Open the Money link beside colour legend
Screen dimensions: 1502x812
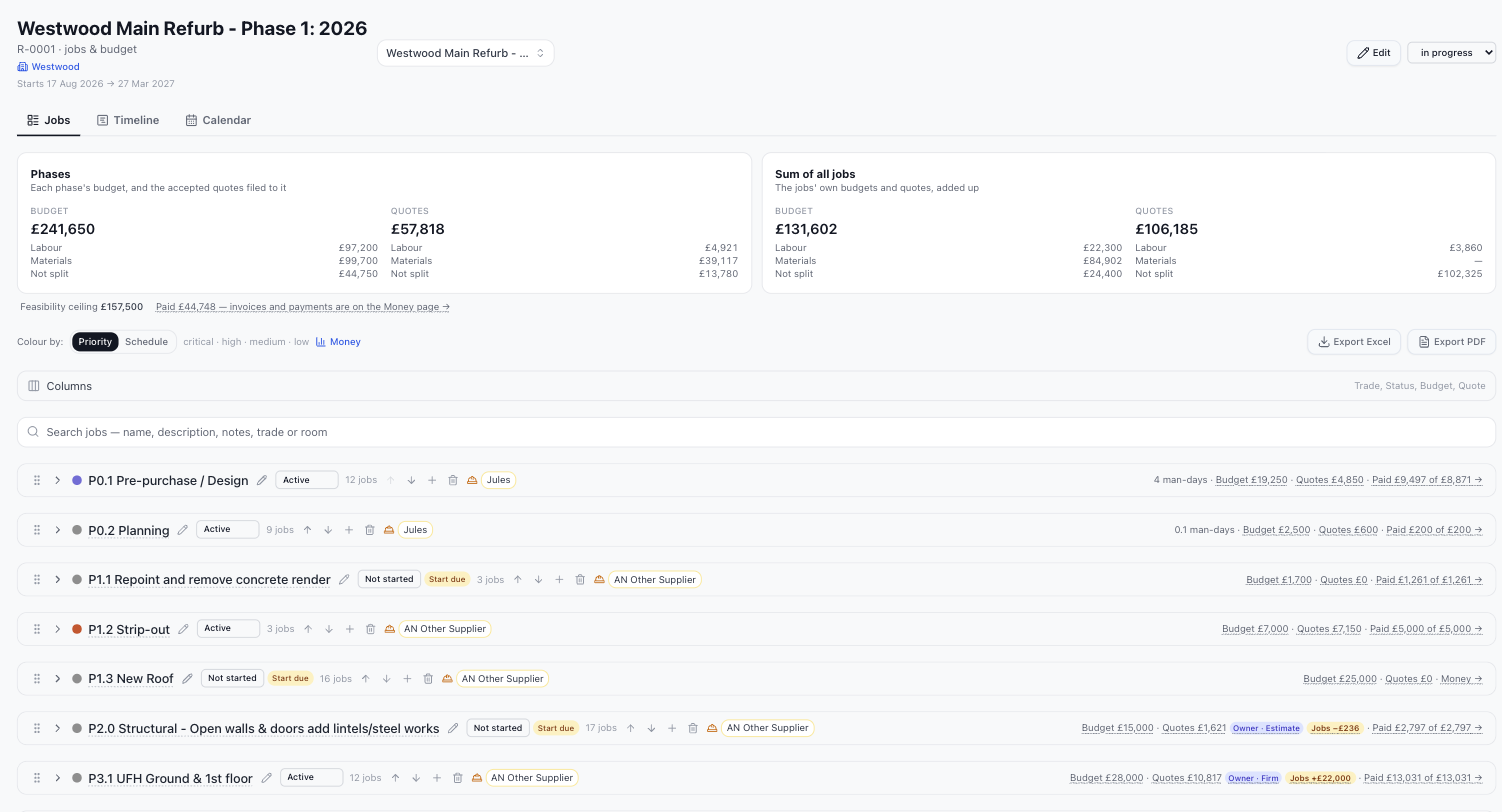tap(338, 342)
